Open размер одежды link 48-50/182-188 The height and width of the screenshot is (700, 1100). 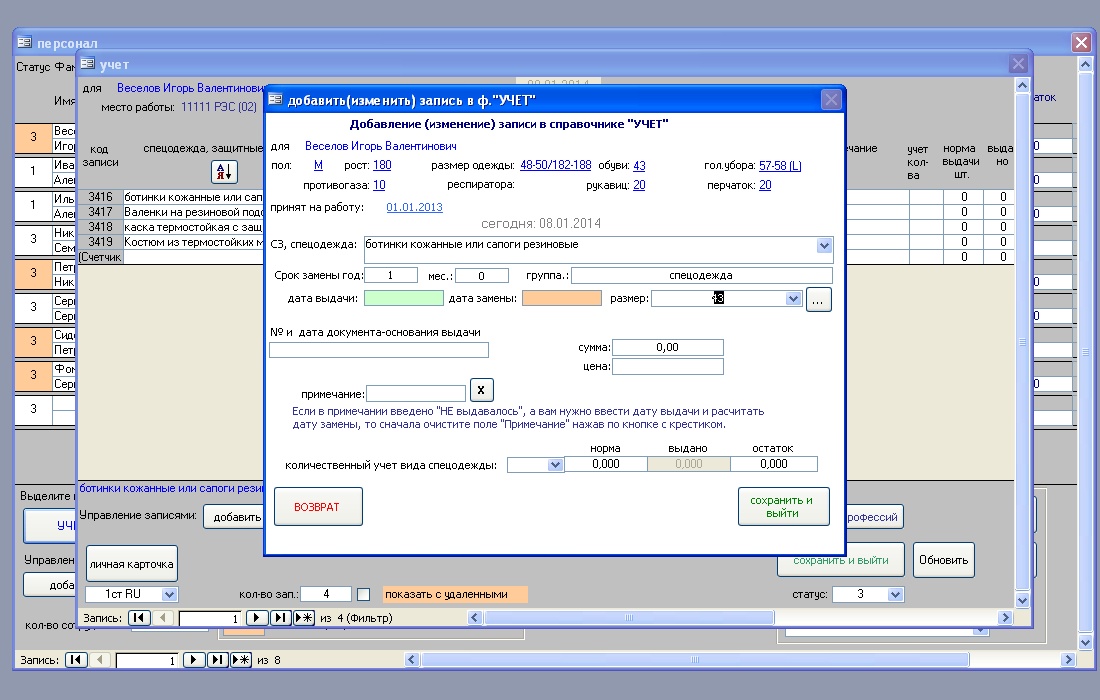pos(556,166)
